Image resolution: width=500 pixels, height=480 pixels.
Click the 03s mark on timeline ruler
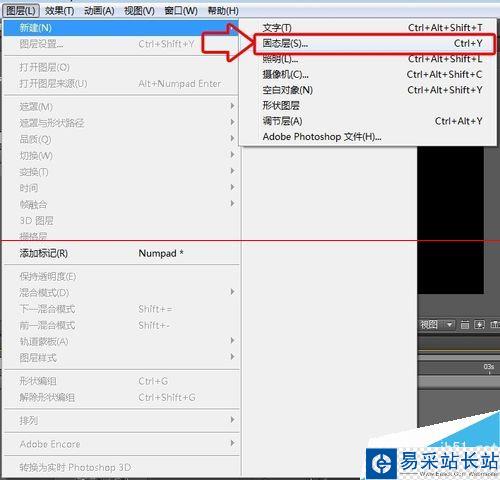tap(489, 367)
